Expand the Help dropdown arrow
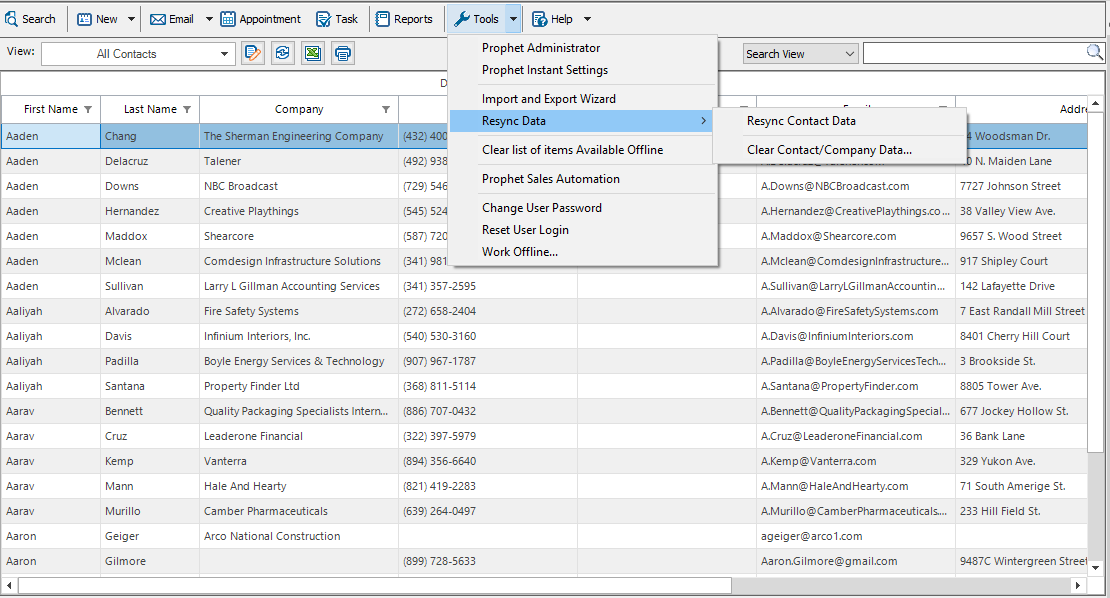The height and width of the screenshot is (598, 1110). click(587, 19)
